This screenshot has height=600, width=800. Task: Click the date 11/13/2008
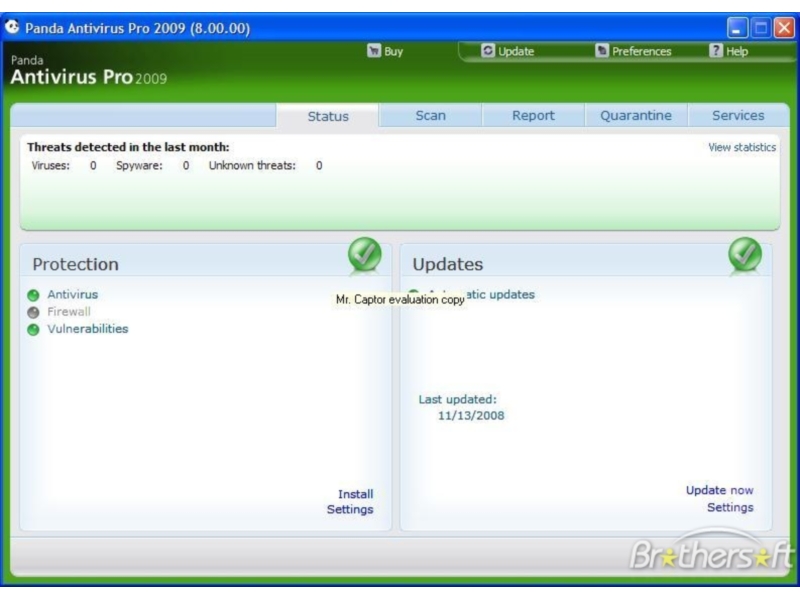pyautogui.click(x=471, y=415)
